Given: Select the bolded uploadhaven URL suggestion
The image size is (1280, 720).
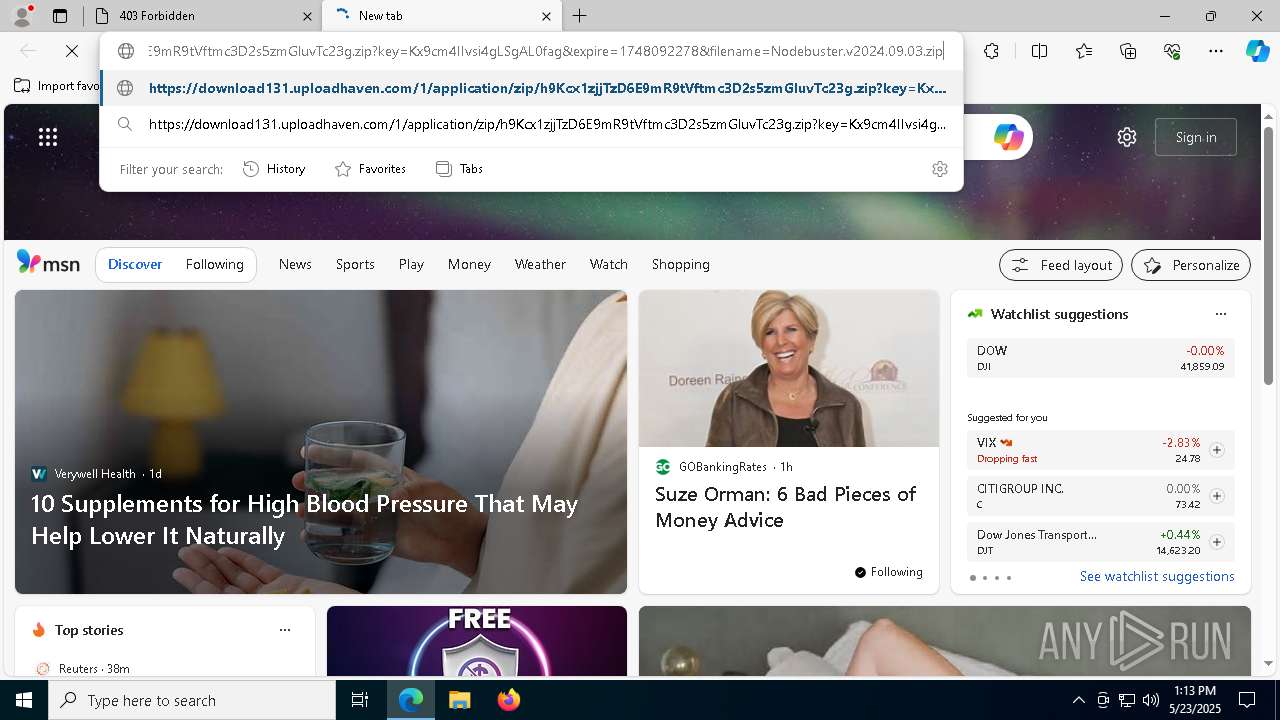Looking at the screenshot, I should coord(532,88).
